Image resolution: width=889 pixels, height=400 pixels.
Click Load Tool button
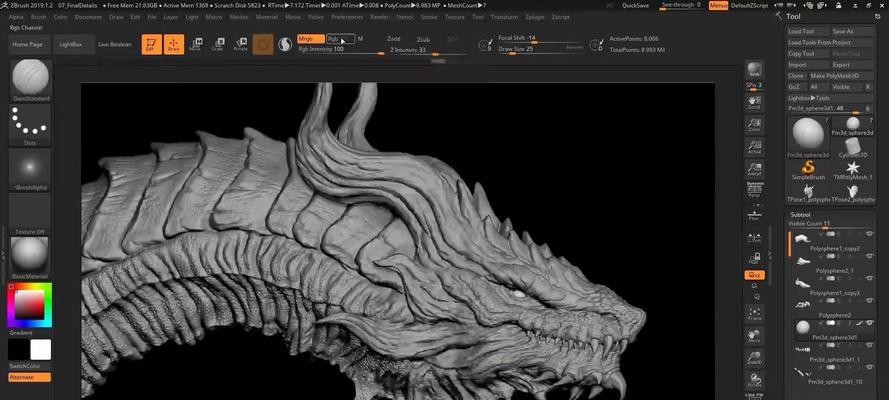[x=808, y=32]
